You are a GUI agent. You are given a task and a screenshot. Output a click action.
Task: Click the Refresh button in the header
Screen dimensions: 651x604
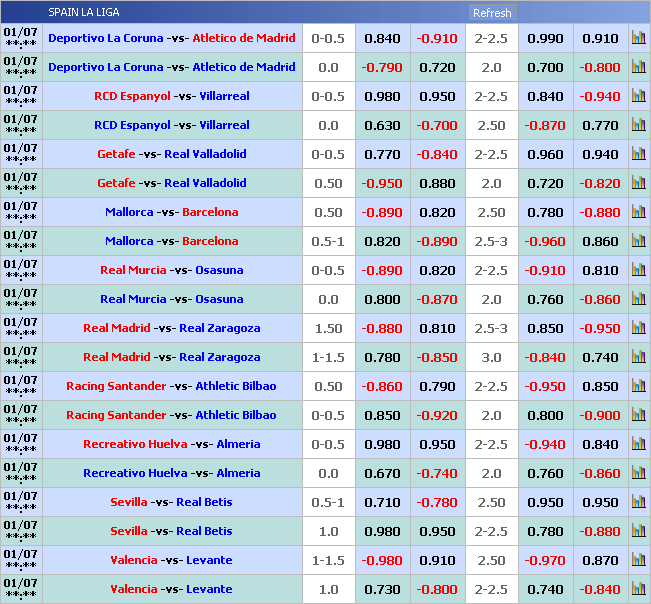[x=492, y=13]
